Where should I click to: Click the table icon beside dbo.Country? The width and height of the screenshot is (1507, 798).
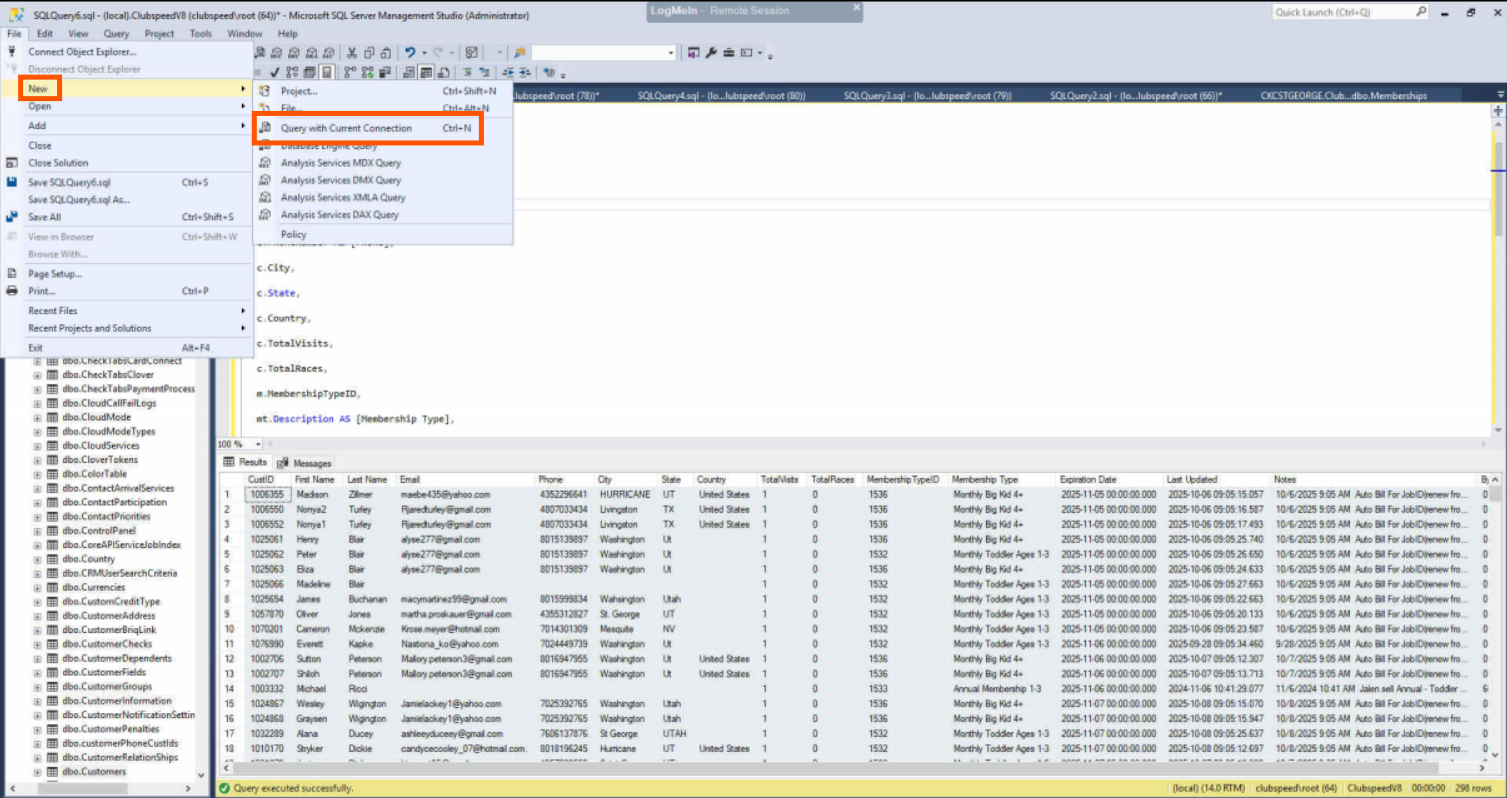pyautogui.click(x=52, y=560)
